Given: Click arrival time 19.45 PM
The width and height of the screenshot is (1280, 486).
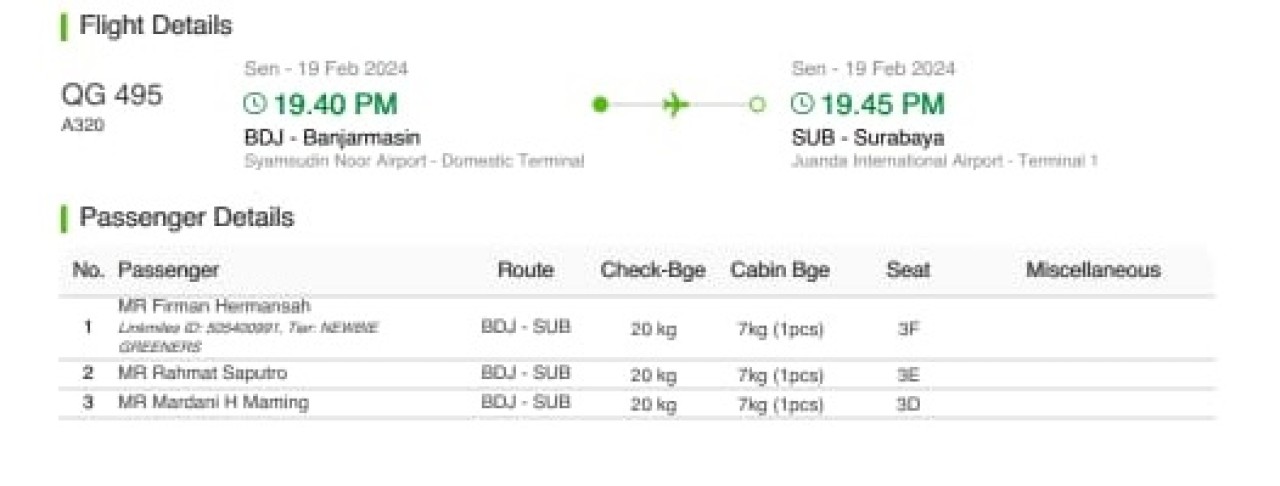Looking at the screenshot, I should click(x=882, y=104).
